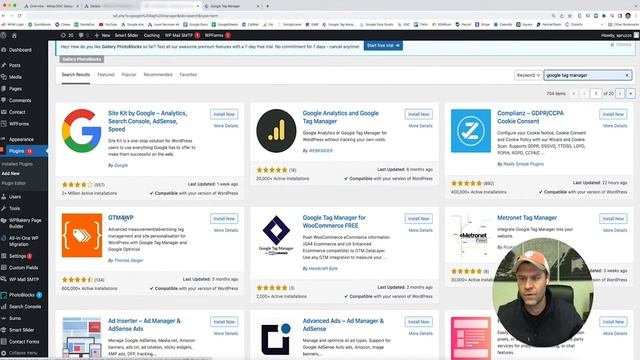Click New in the admin bar
Image resolution: width=640 pixels, height=360 pixels.
(102, 36)
